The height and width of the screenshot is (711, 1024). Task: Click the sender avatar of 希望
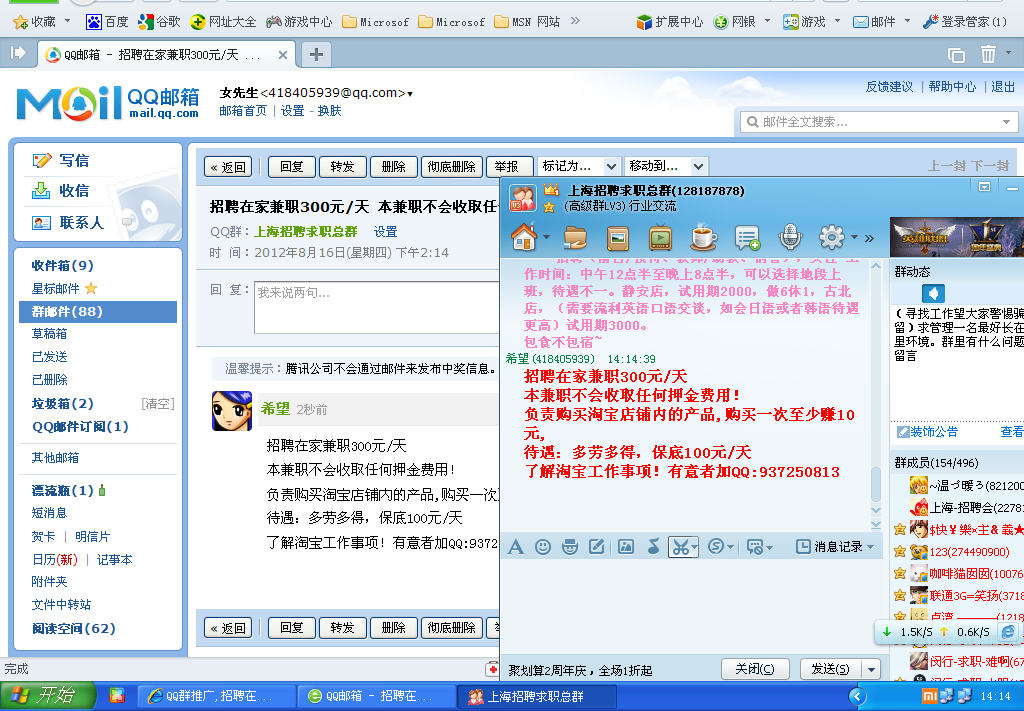pos(232,411)
